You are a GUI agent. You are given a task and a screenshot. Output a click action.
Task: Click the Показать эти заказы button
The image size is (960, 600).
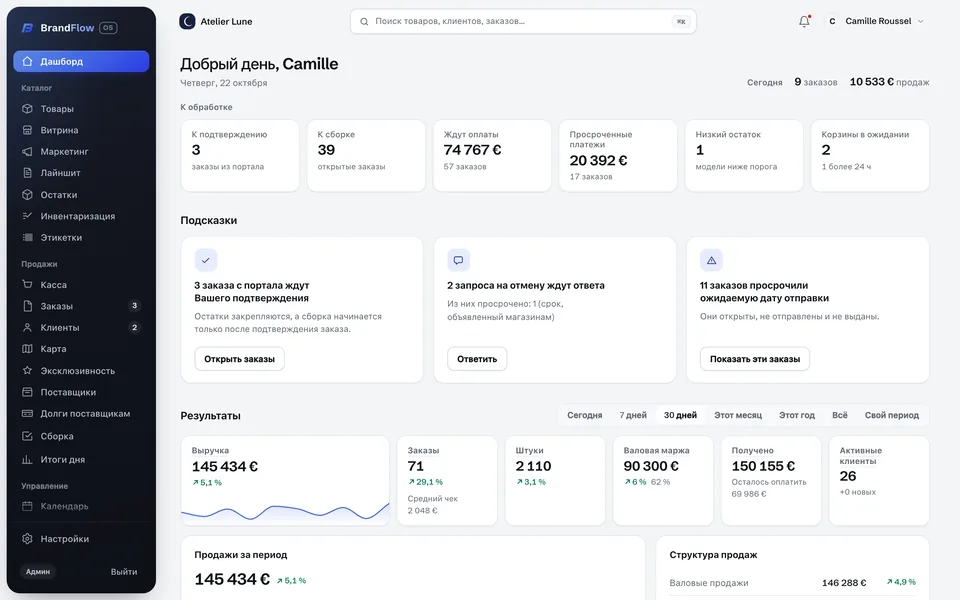(x=755, y=359)
